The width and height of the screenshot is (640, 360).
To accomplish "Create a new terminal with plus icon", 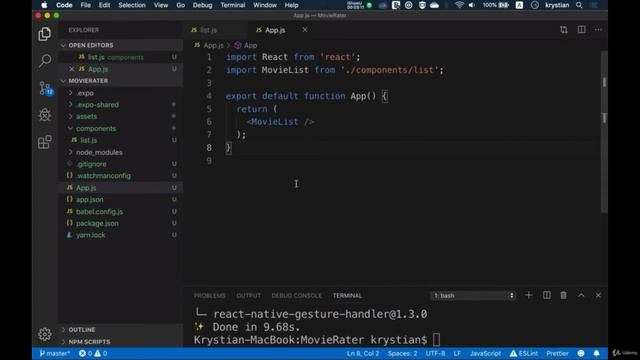I will [529, 295].
